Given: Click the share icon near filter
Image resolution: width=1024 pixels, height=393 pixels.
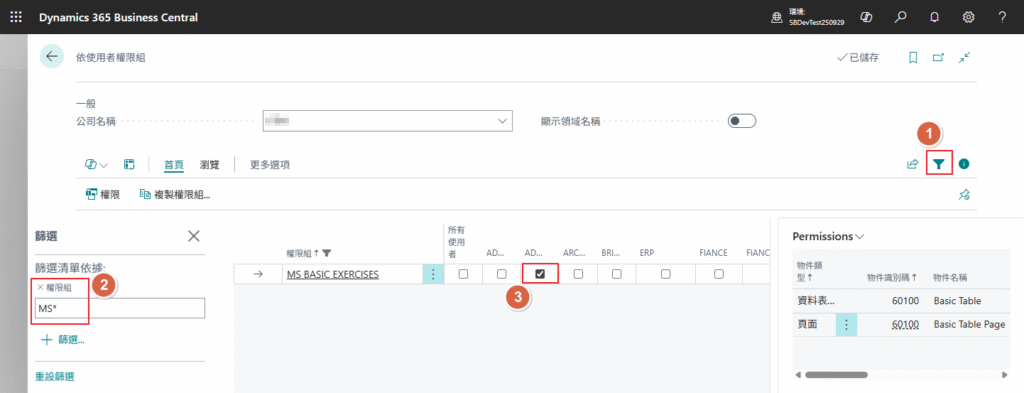Looking at the screenshot, I should (912, 165).
